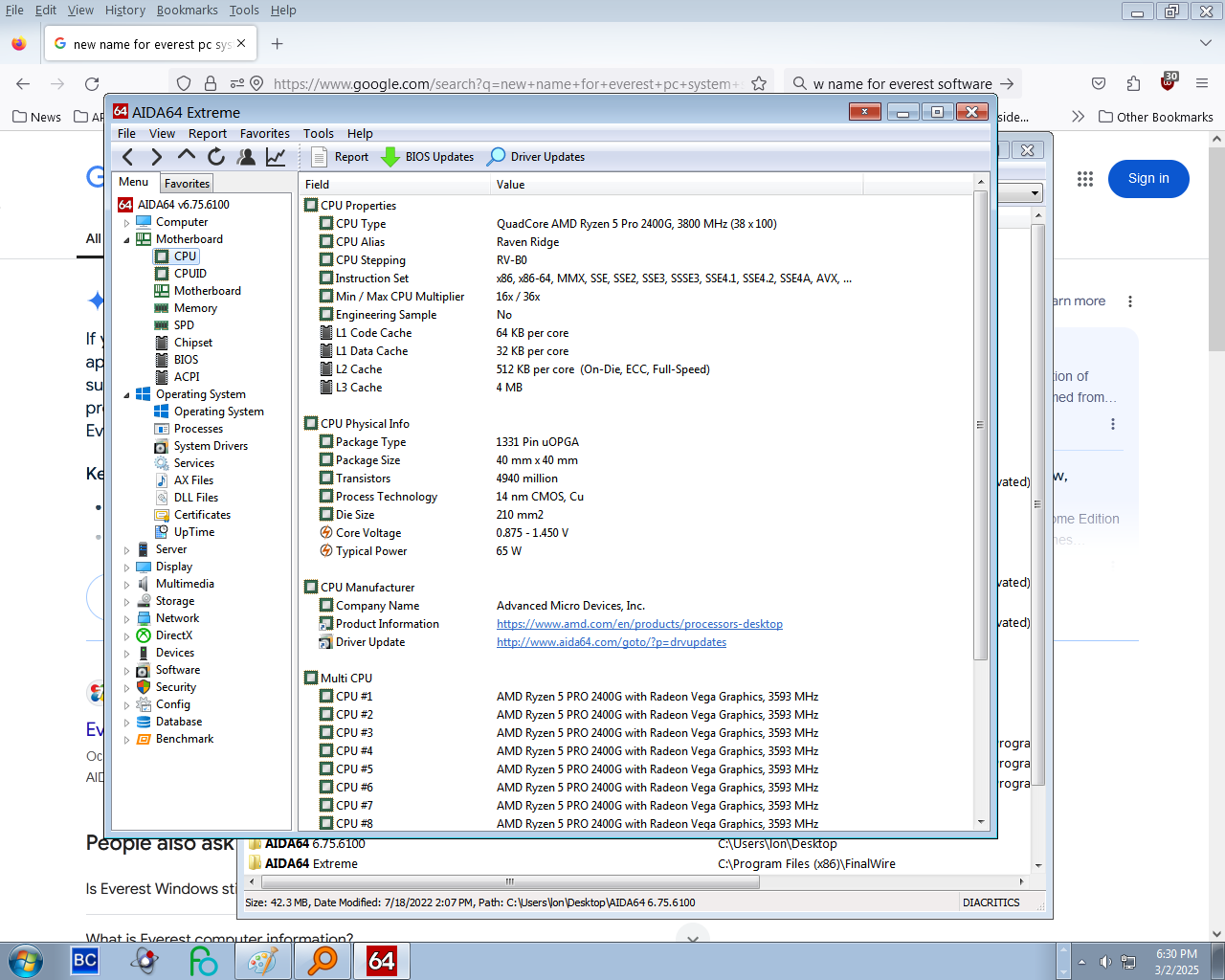
Task: Switch to the Menu tab
Action: point(134,182)
